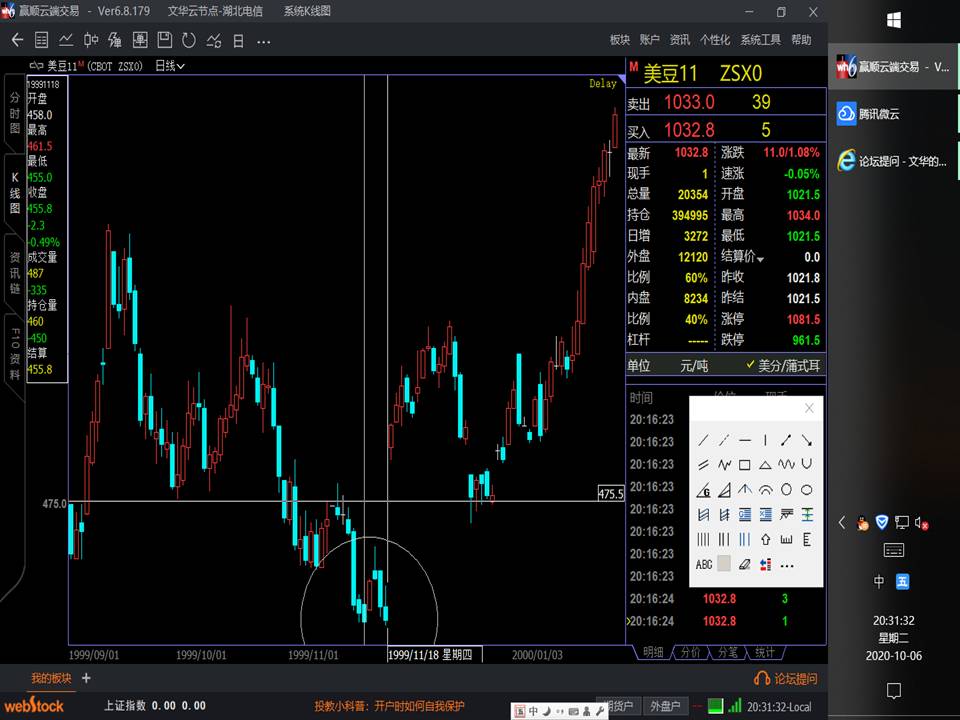
Task: Click the back arrow in the toolbar
Action: tap(17, 40)
